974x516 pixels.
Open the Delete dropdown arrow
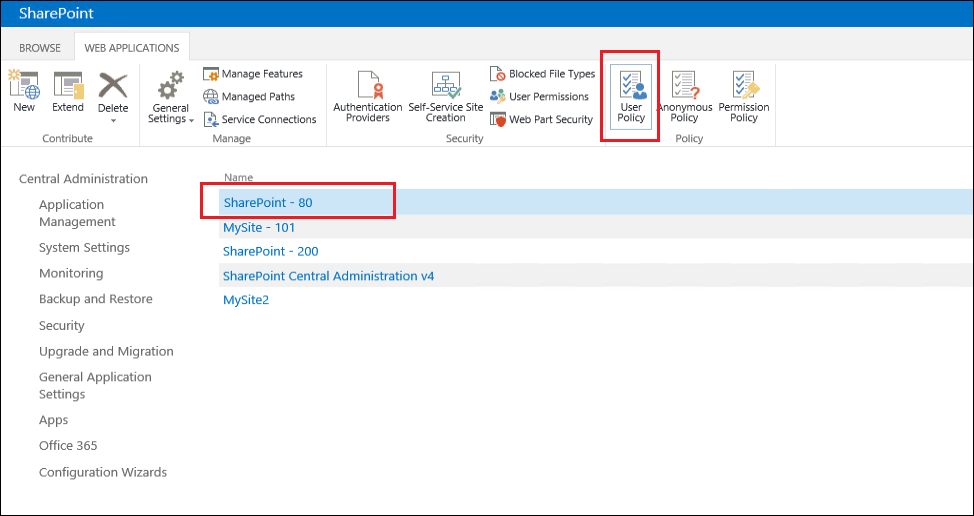[113, 120]
